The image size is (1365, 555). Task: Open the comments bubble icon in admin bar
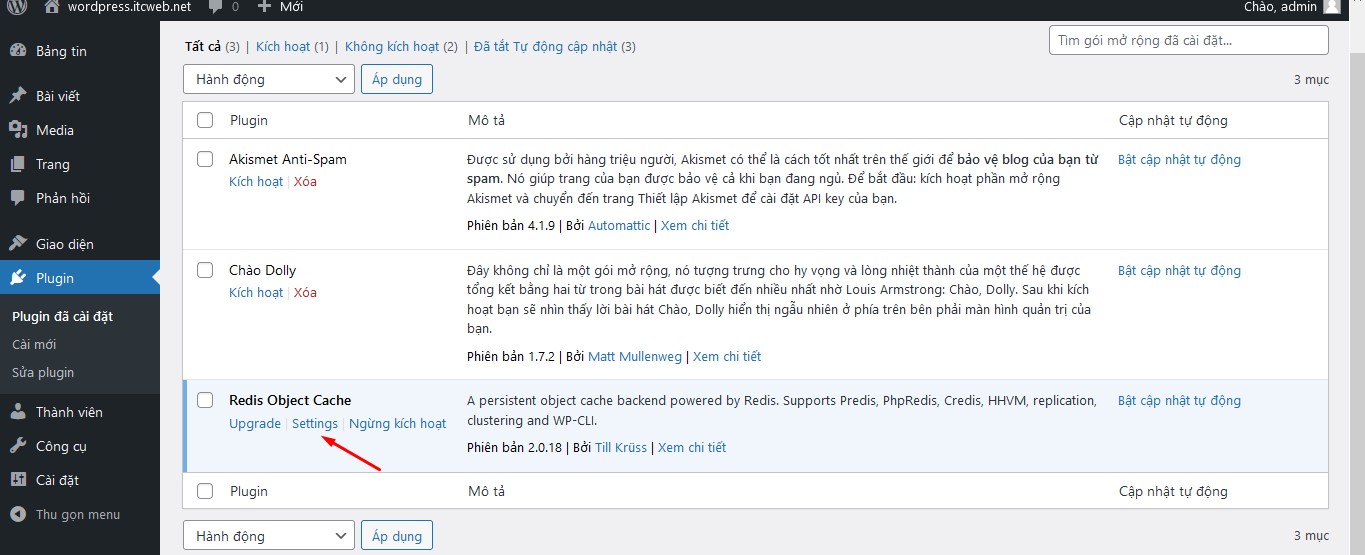point(214,7)
